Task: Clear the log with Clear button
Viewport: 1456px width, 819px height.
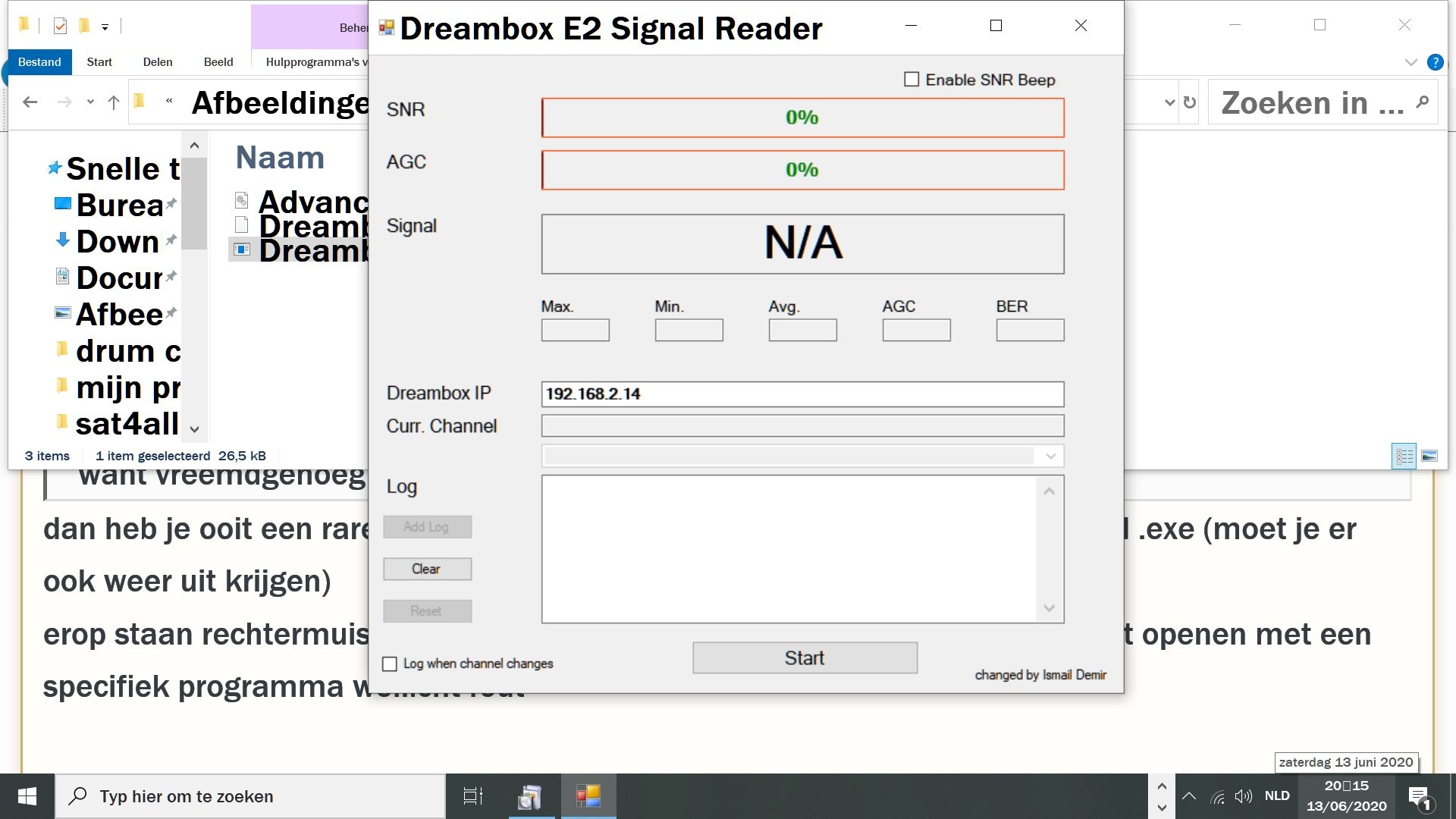Action: point(427,570)
